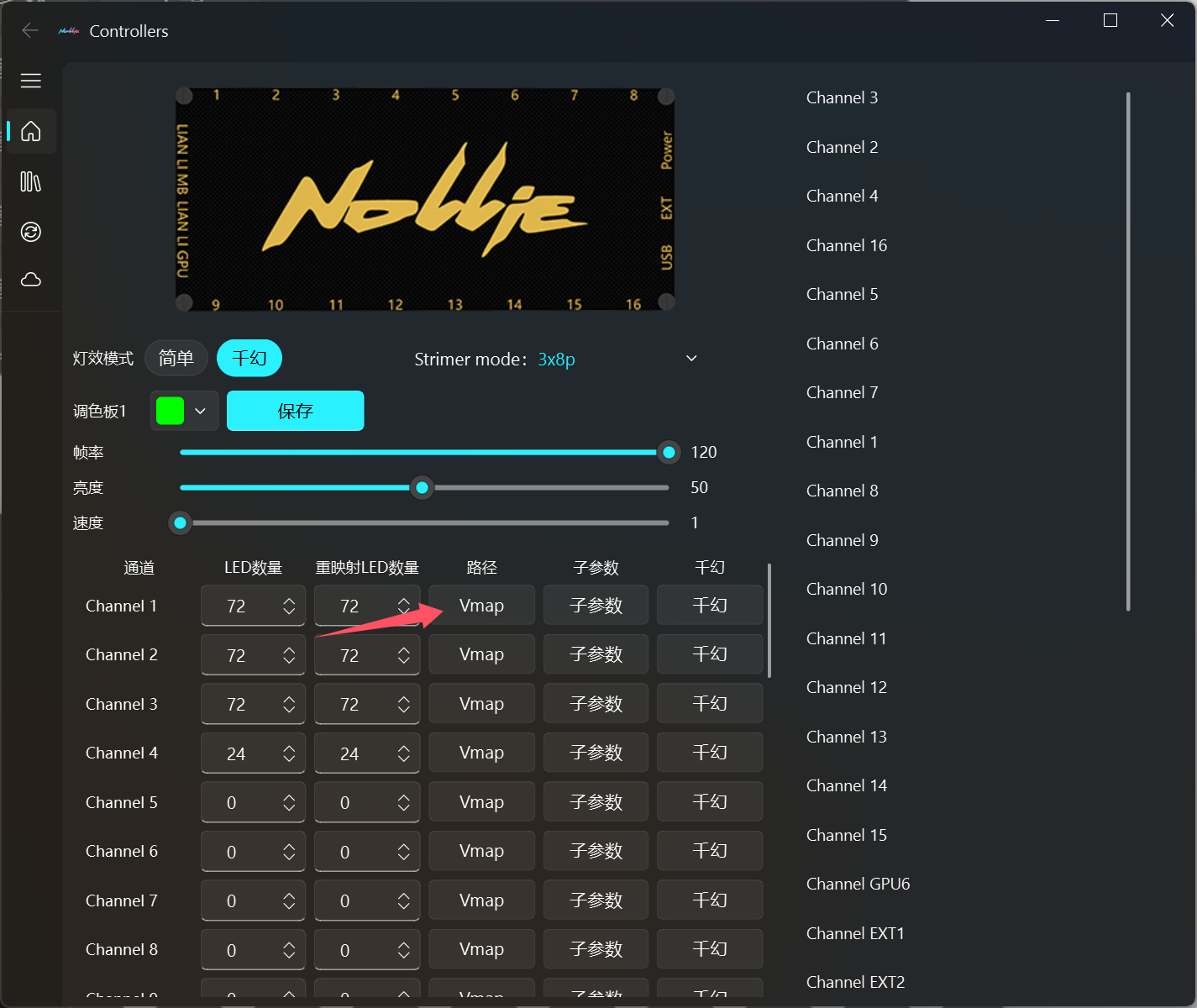Click the 保存 save button
This screenshot has width=1197, height=1008.
[x=296, y=411]
